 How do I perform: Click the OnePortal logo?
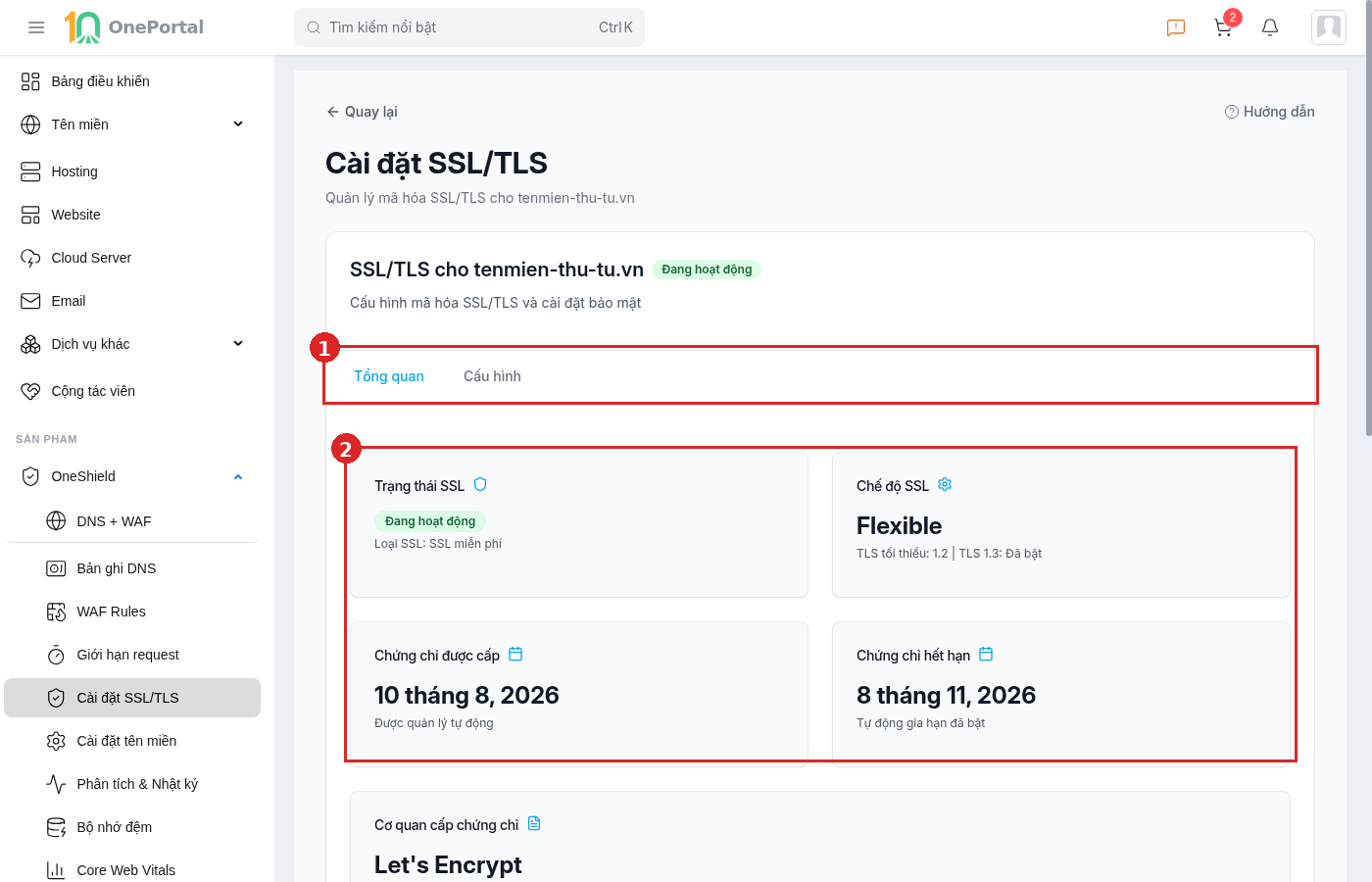[133, 27]
